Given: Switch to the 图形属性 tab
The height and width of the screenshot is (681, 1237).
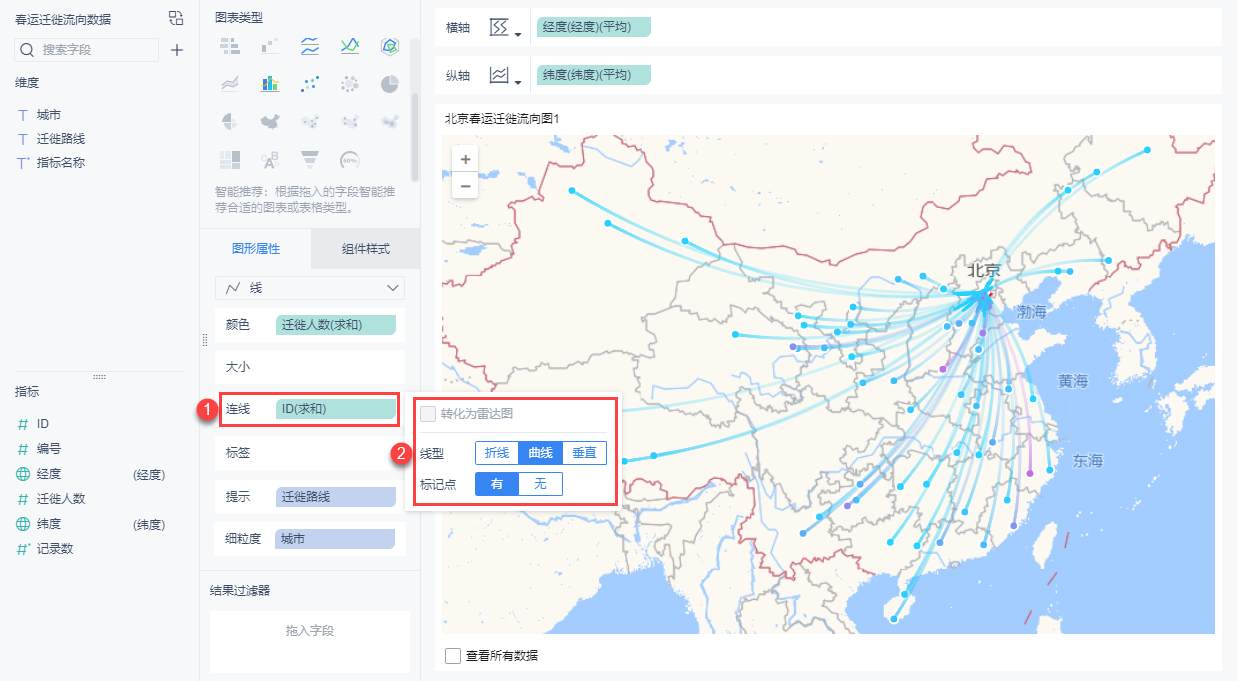Looking at the screenshot, I should [256, 249].
